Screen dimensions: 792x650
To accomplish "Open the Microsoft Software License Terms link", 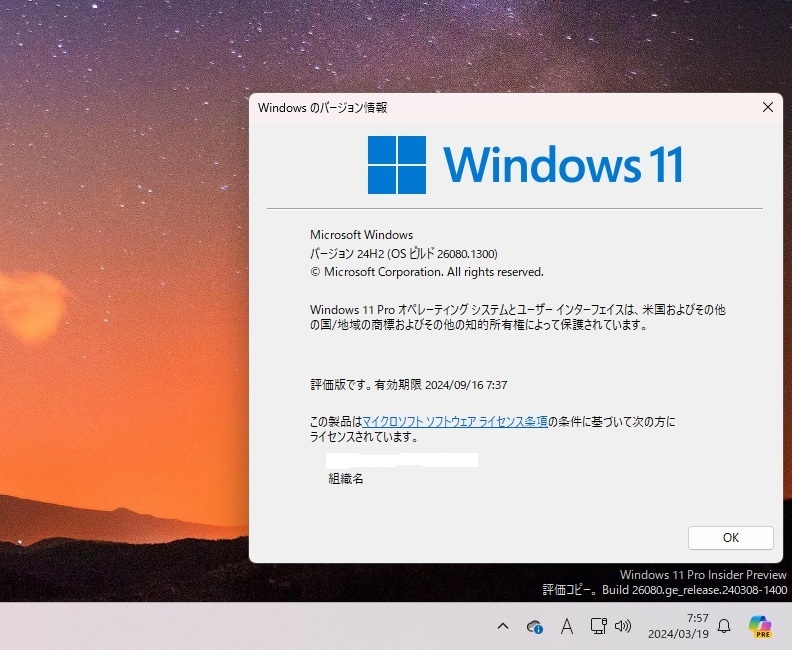I will point(455,422).
